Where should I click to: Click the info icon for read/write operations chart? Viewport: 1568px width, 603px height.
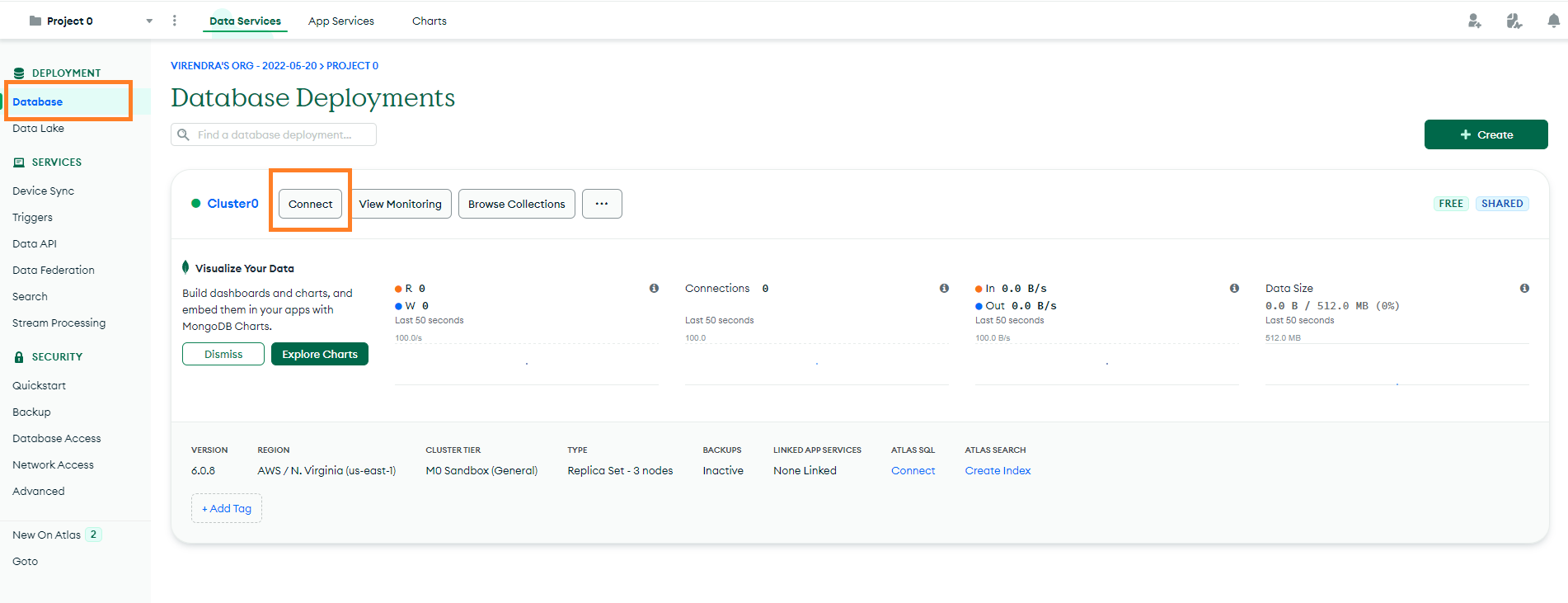(x=654, y=288)
